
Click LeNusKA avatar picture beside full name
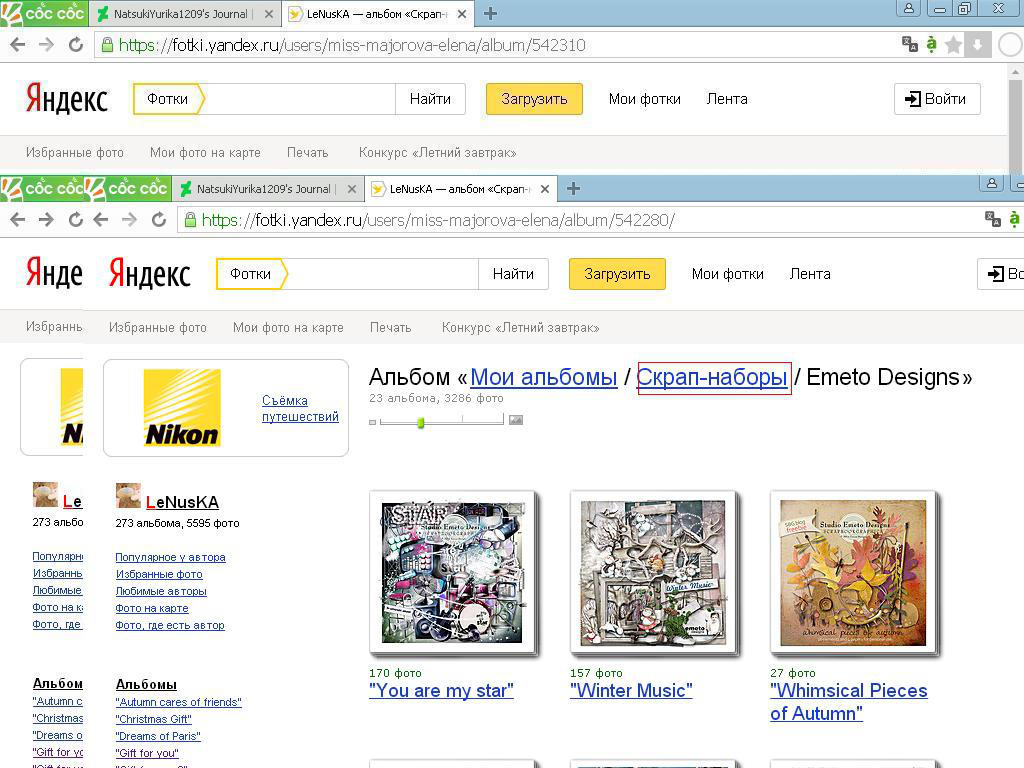128,495
